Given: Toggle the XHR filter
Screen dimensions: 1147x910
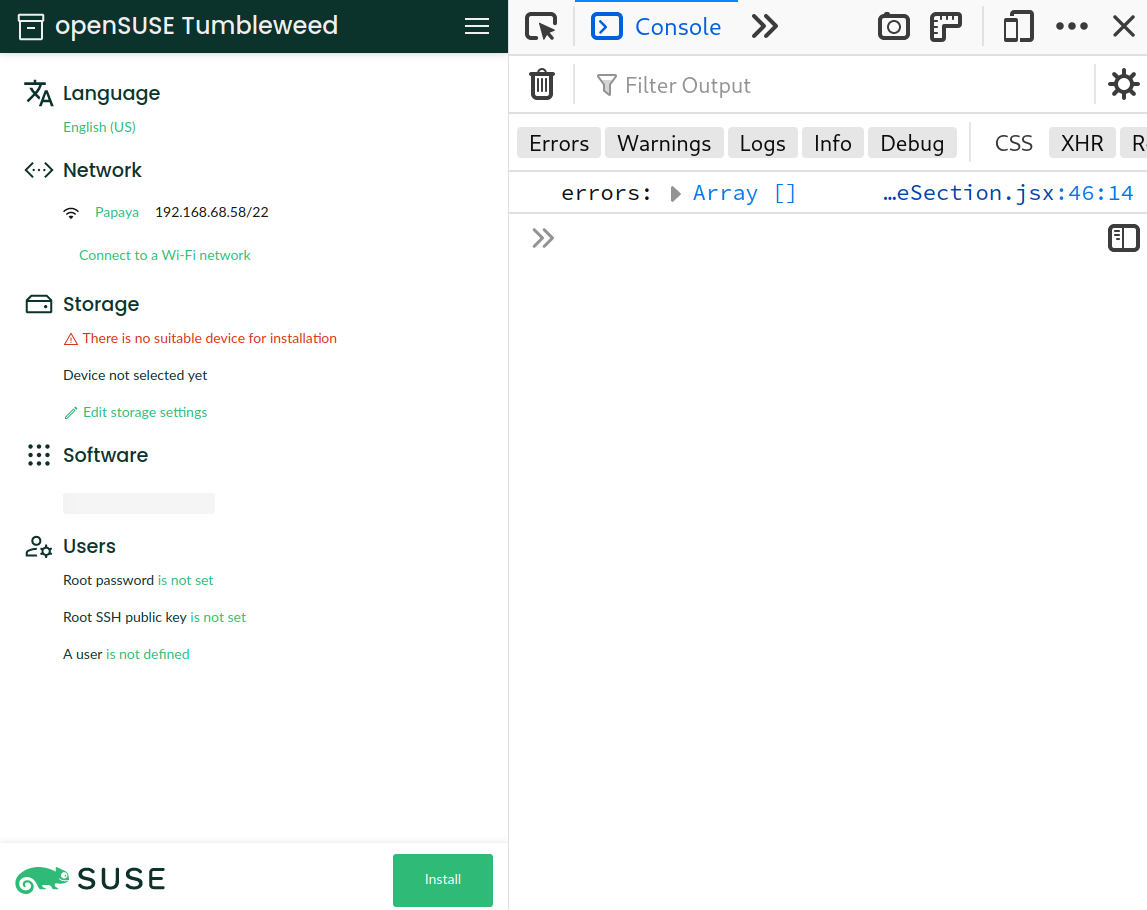Looking at the screenshot, I should (x=1082, y=143).
